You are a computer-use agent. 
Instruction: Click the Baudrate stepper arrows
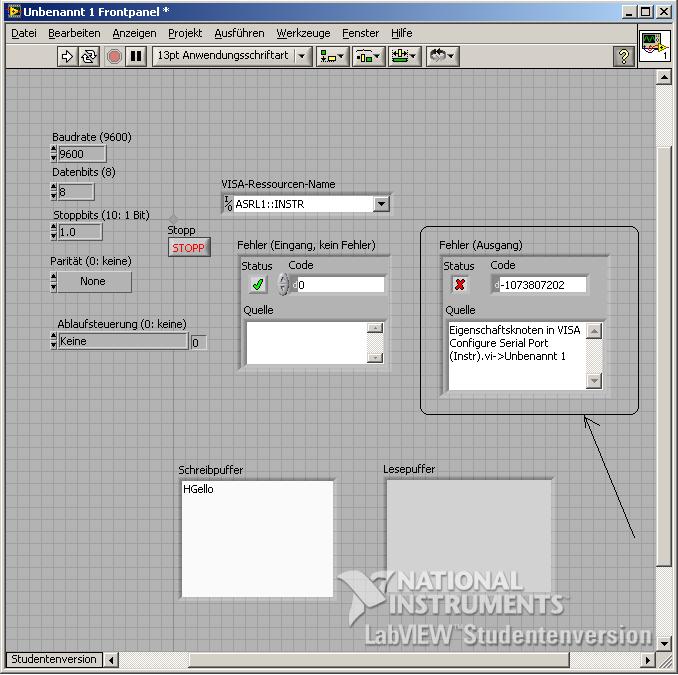click(x=54, y=154)
